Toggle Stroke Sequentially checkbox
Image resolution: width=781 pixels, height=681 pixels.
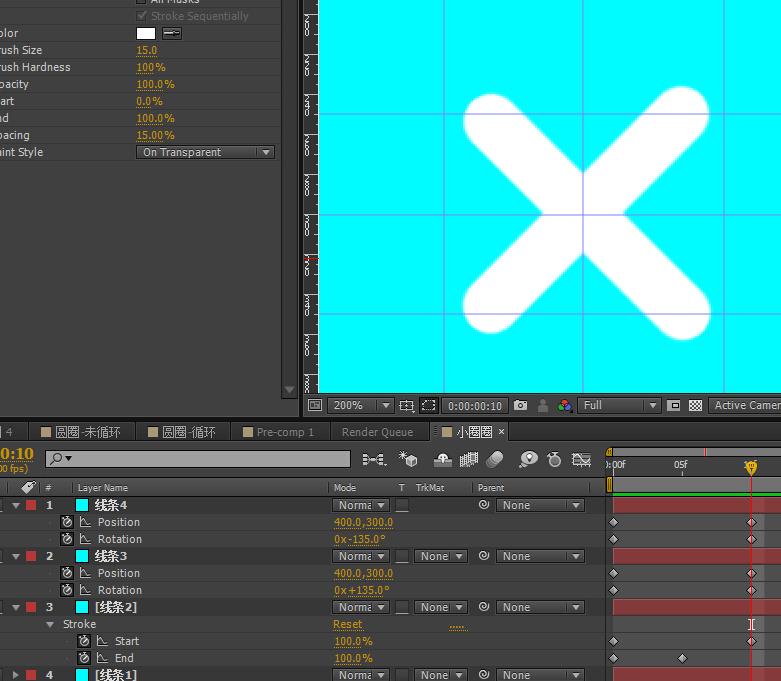point(141,16)
